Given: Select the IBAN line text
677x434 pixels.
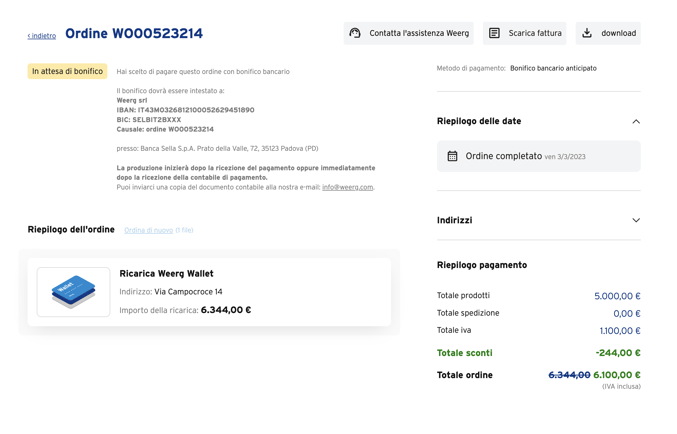Looking at the screenshot, I should (185, 110).
